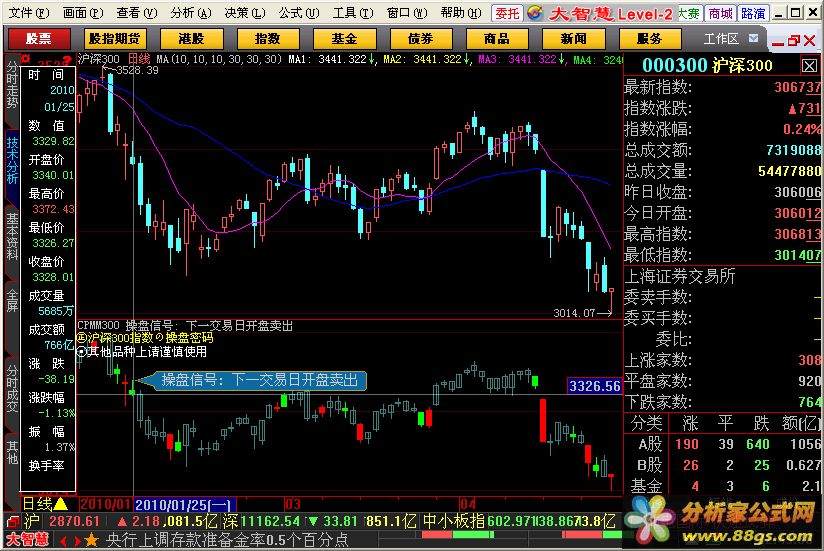Viewport: 824px width, 551px height.
Task: Switch to 技术分析 side tab
Action: click(12, 161)
